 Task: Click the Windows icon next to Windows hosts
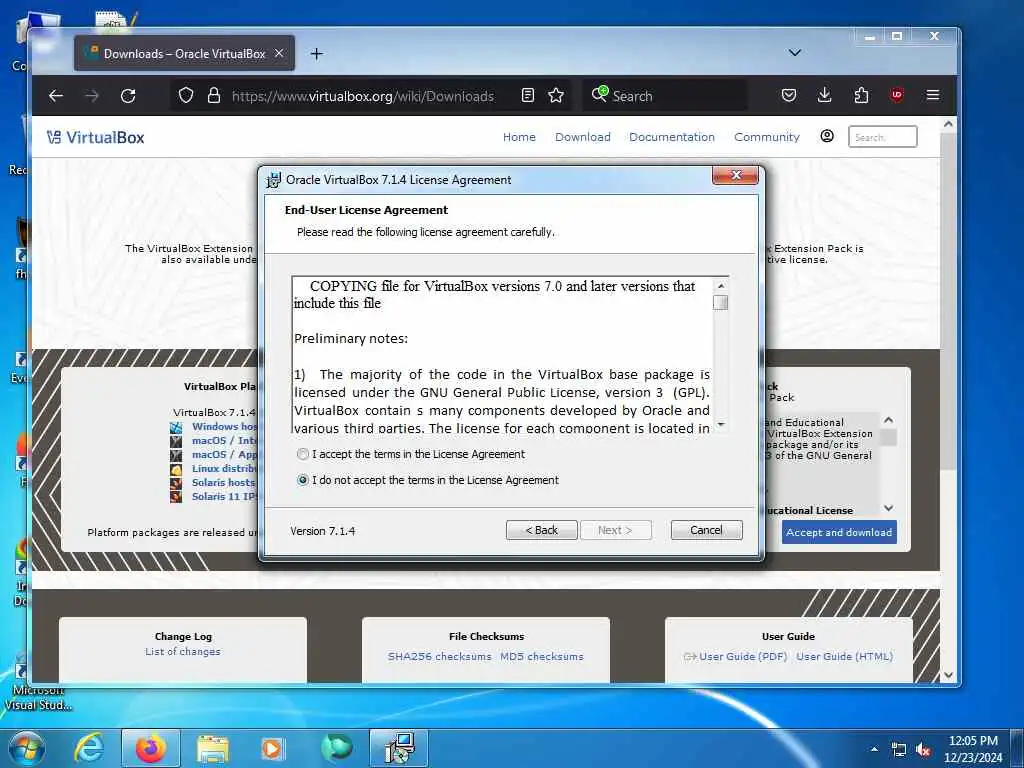176,427
